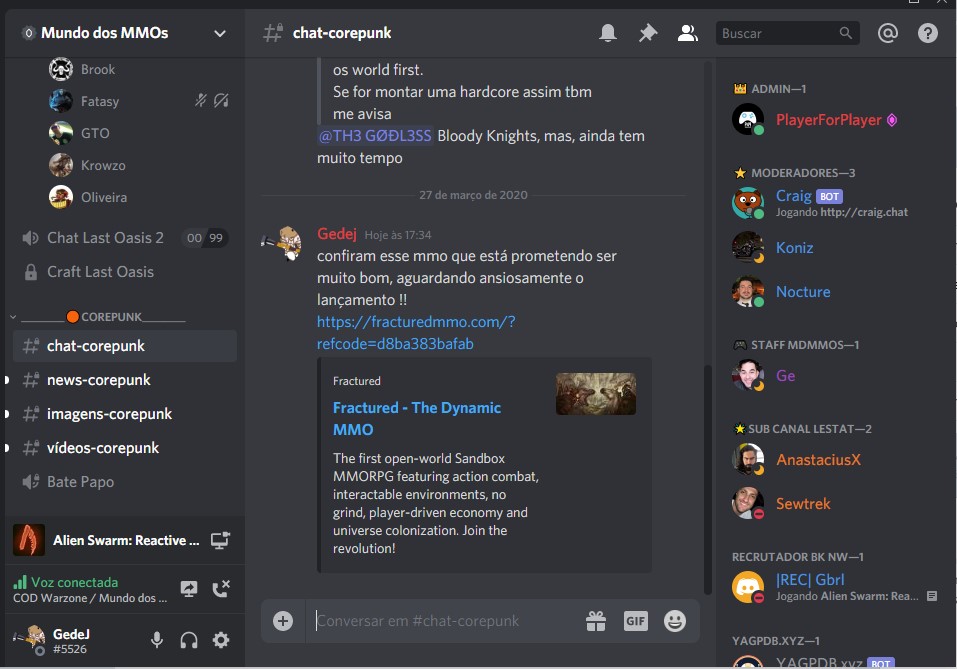Open chat-corepunk channel
The image size is (957, 669).
pyautogui.click(x=125, y=346)
